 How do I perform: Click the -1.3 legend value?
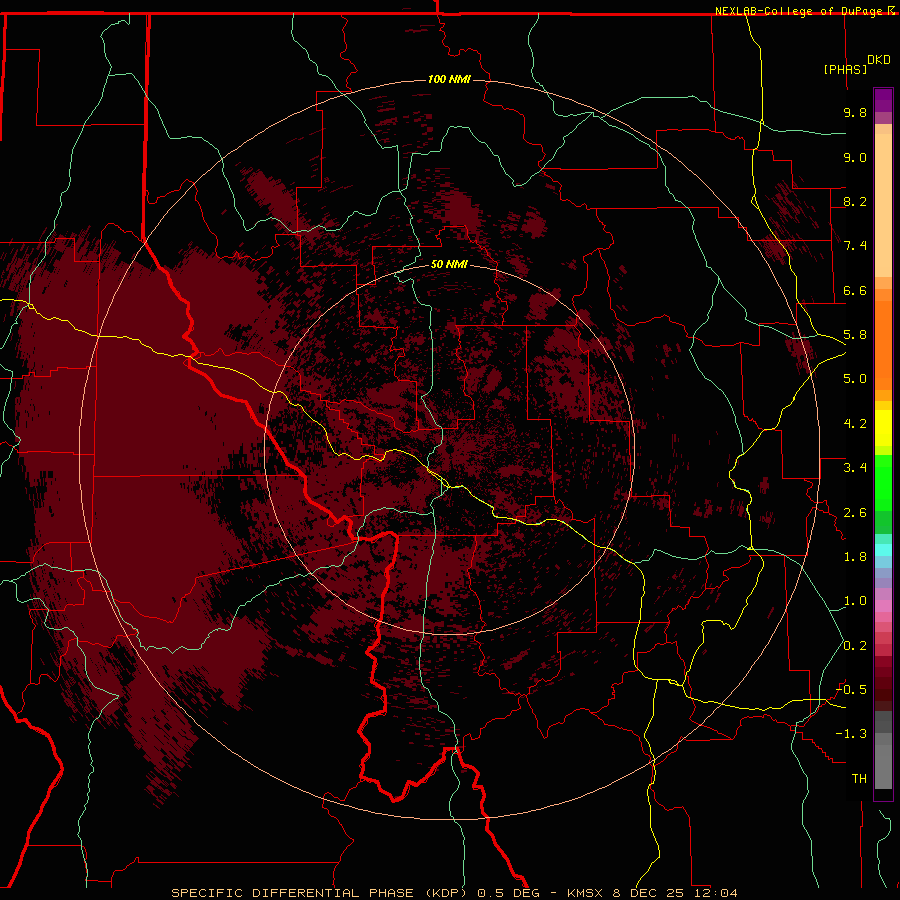coord(852,734)
